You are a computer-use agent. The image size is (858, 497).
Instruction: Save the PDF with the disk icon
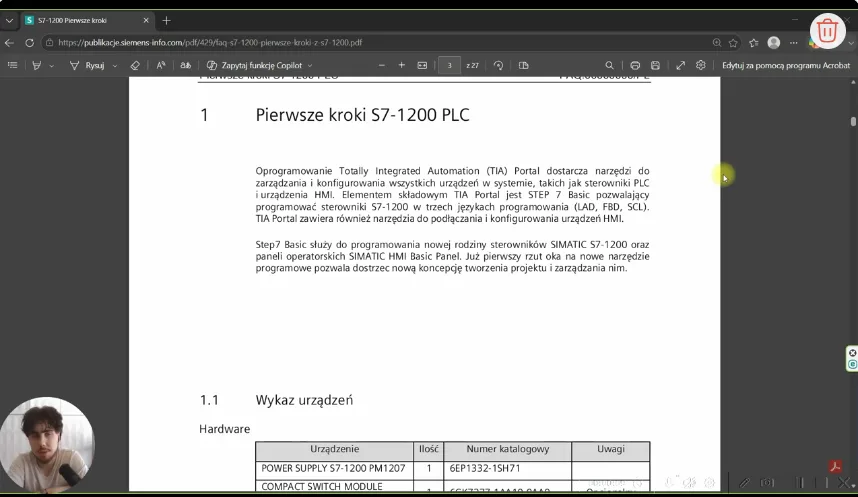pos(655,65)
